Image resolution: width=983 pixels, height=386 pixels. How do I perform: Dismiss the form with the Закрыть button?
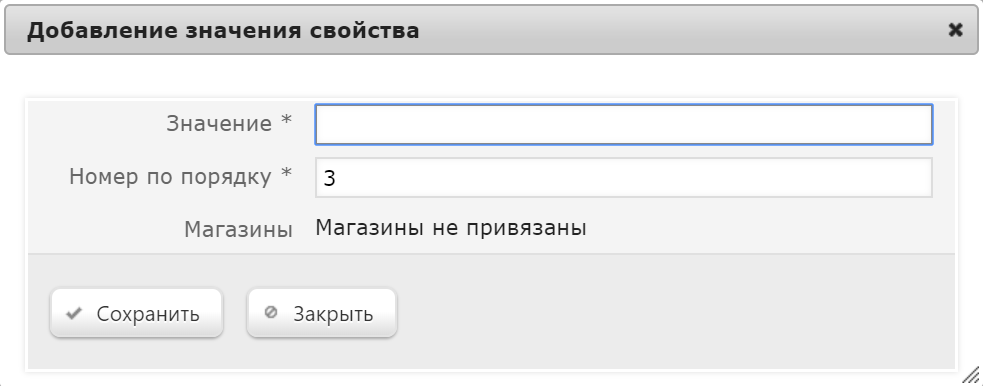point(322,313)
